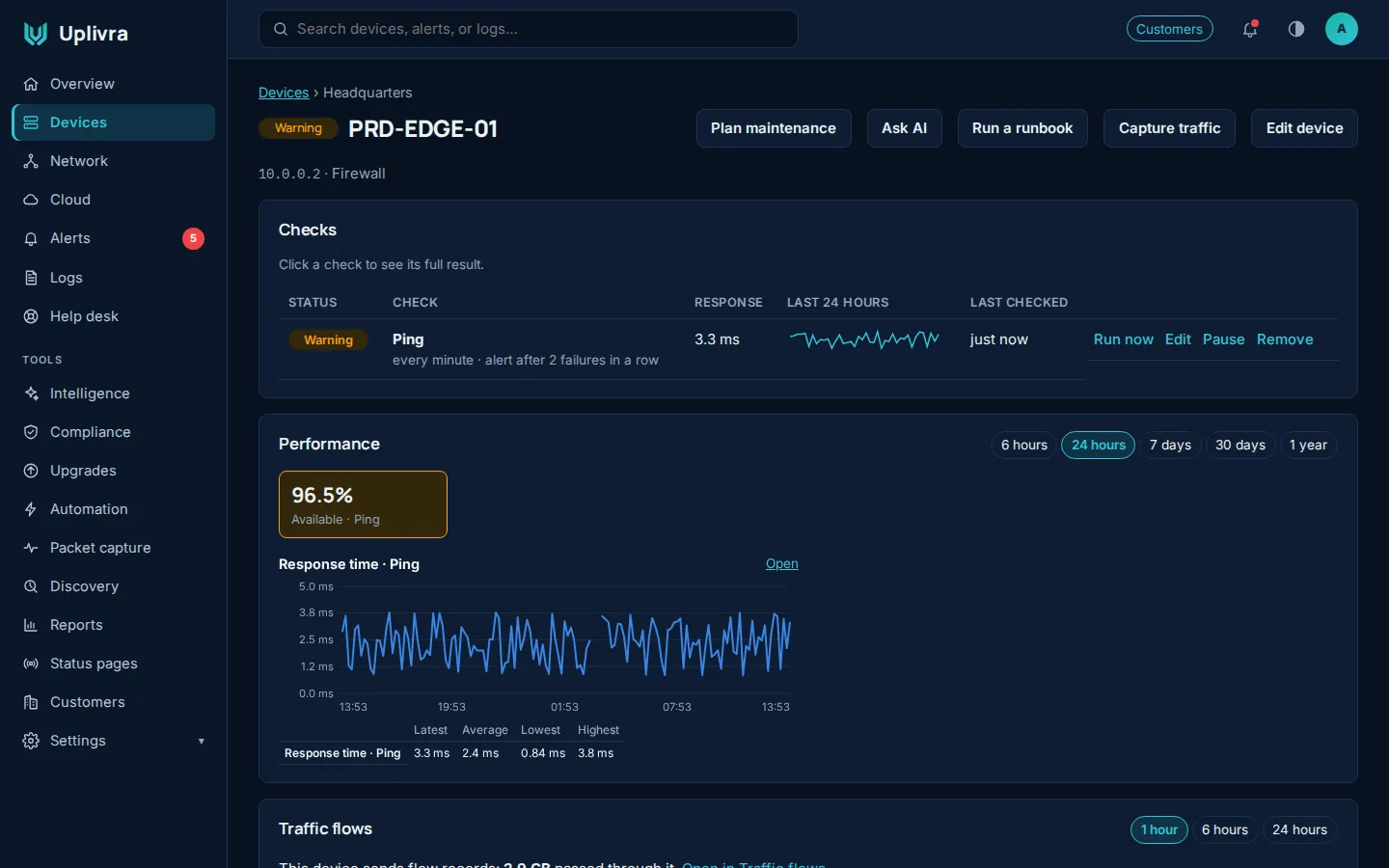Viewport: 1389px width, 868px height.
Task: Open Packet capture via pulse icon
Action: pyautogui.click(x=31, y=548)
